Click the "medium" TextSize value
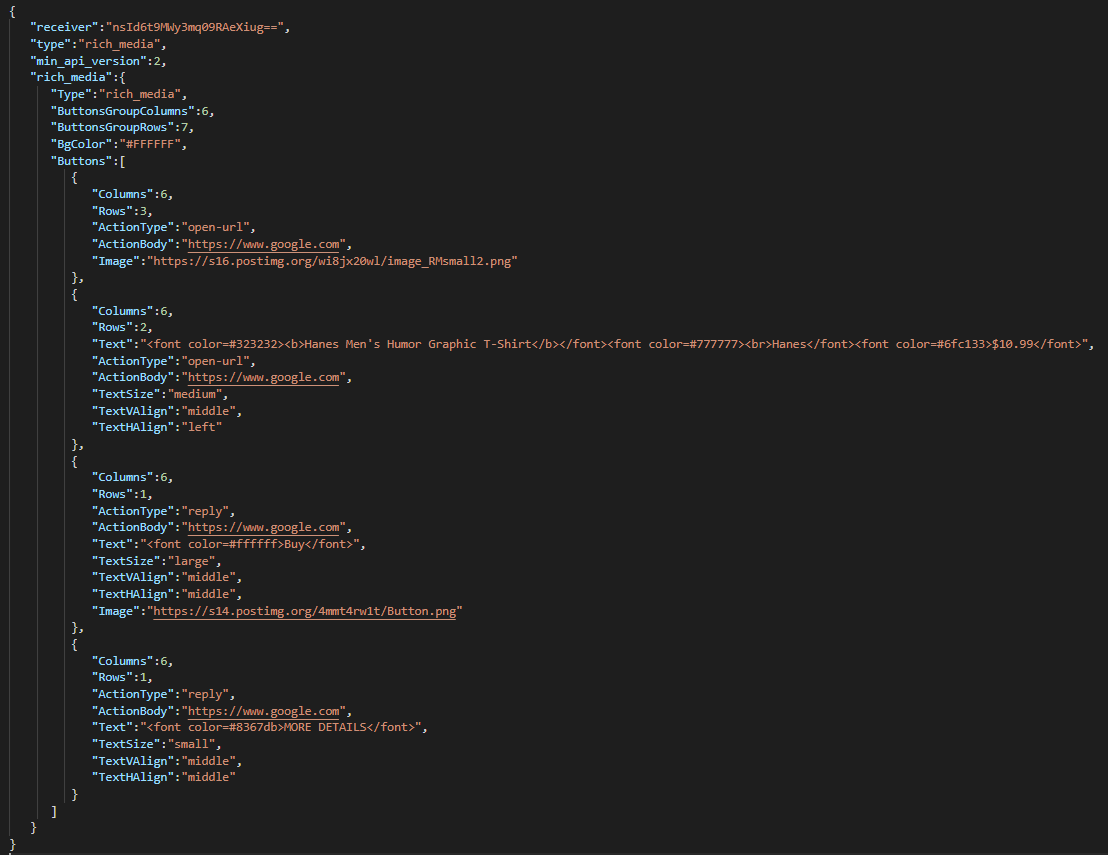 (x=194, y=394)
